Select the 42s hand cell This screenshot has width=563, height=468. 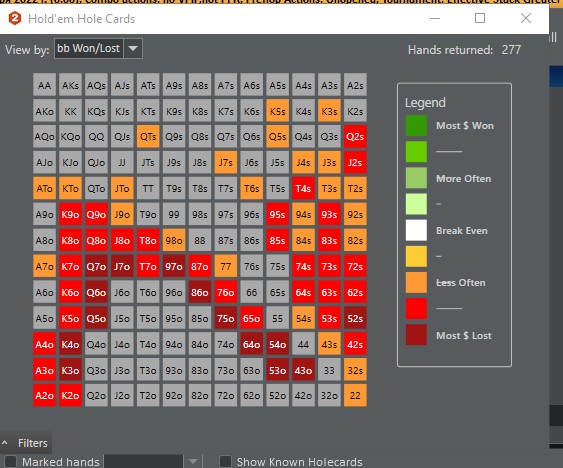pyautogui.click(x=355, y=344)
